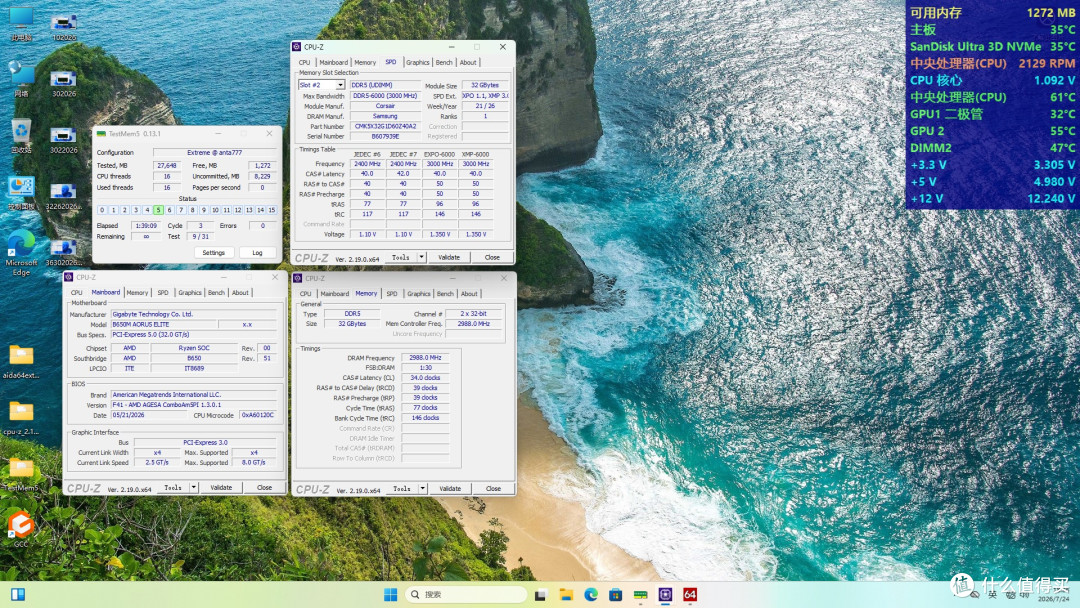Click Configuration field 'Extreme @ anta777'
The width and height of the screenshot is (1080, 608).
(x=214, y=152)
